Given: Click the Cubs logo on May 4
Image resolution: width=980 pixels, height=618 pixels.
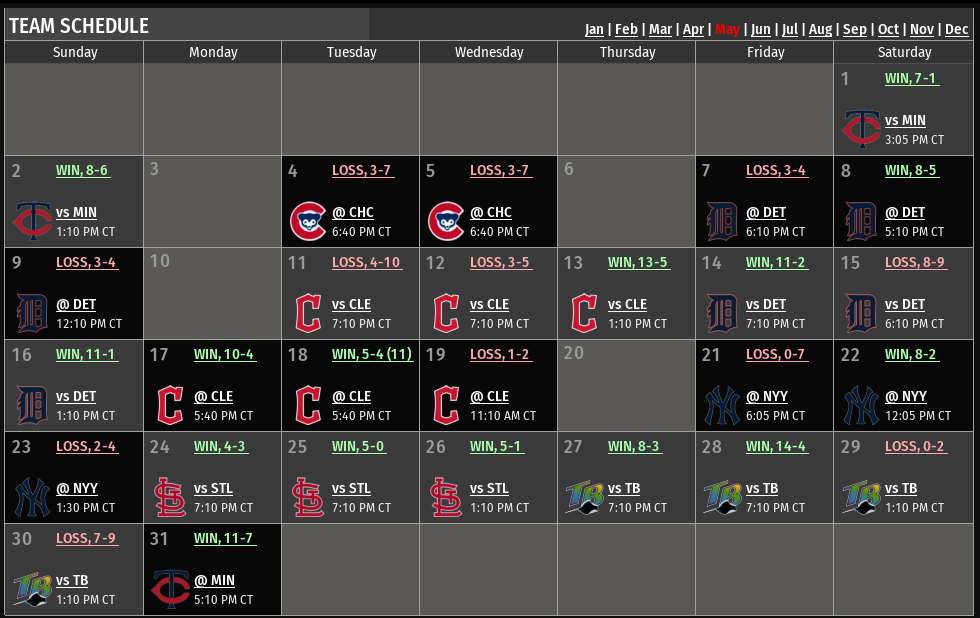Looking at the screenshot, I should [307, 221].
